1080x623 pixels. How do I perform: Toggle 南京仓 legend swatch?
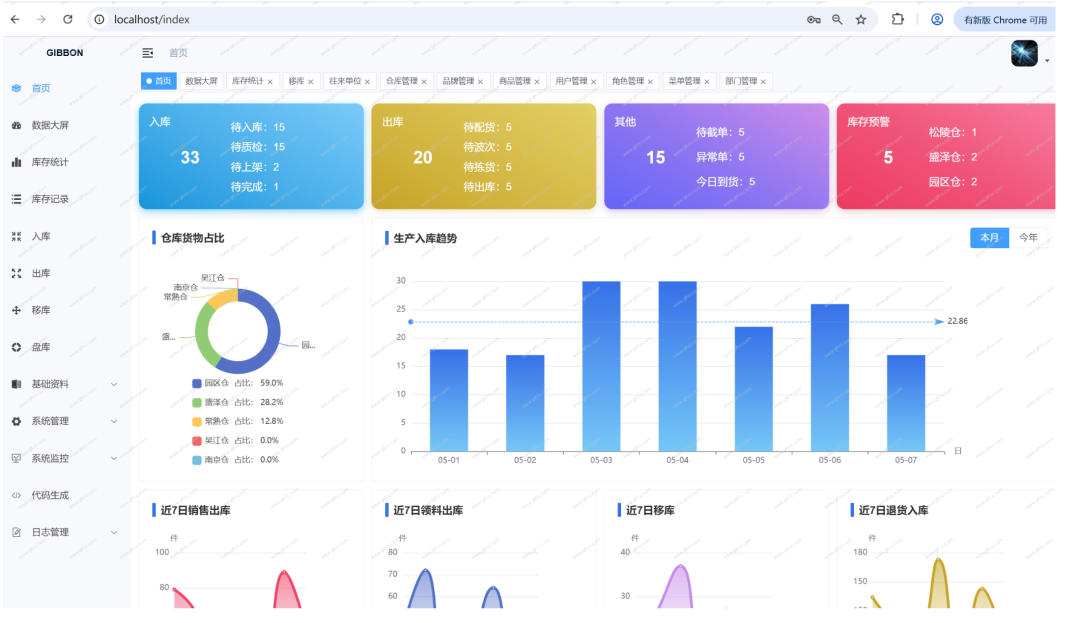pyautogui.click(x=197, y=460)
